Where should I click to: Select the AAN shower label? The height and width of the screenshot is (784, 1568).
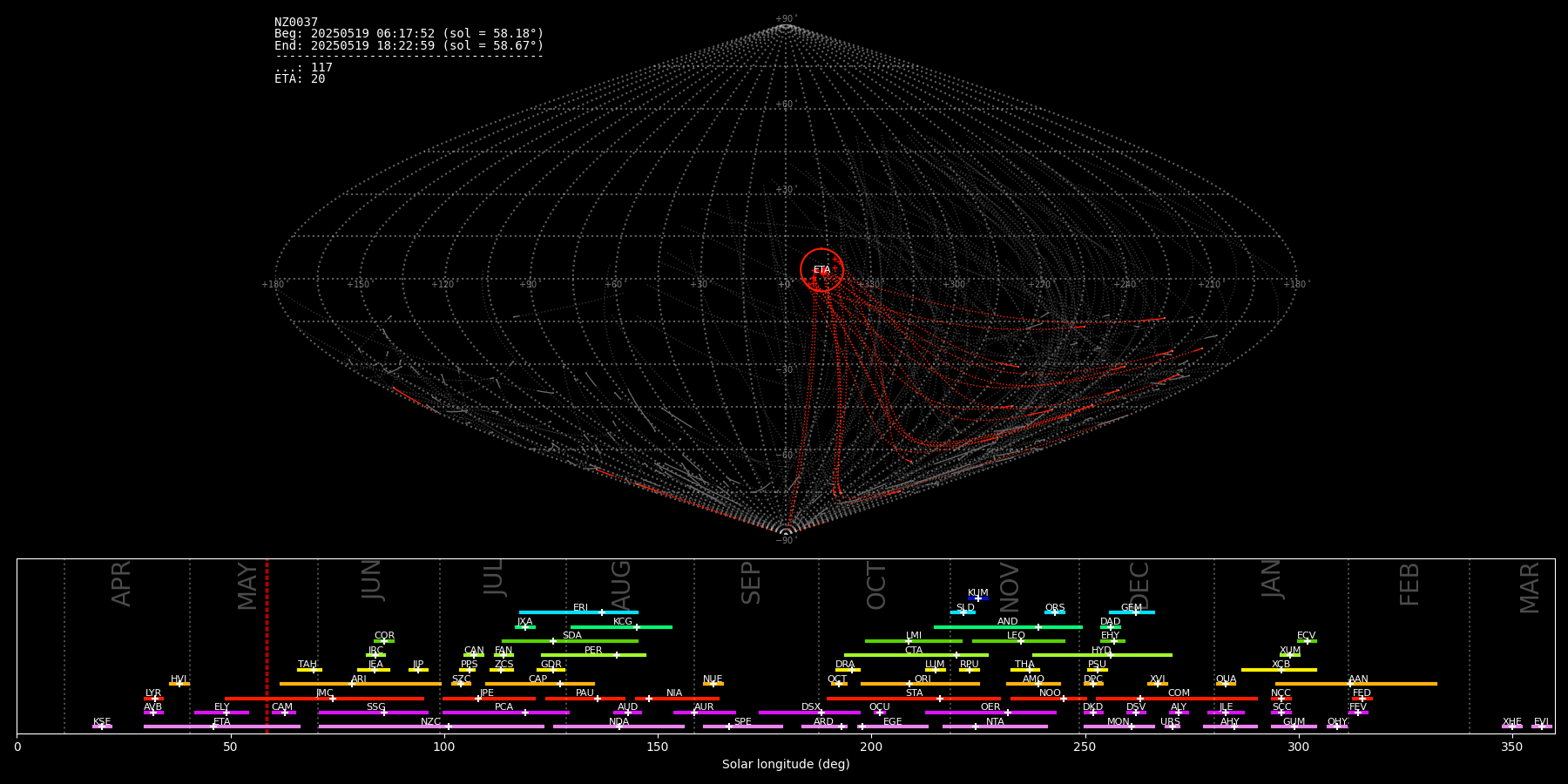click(1358, 679)
